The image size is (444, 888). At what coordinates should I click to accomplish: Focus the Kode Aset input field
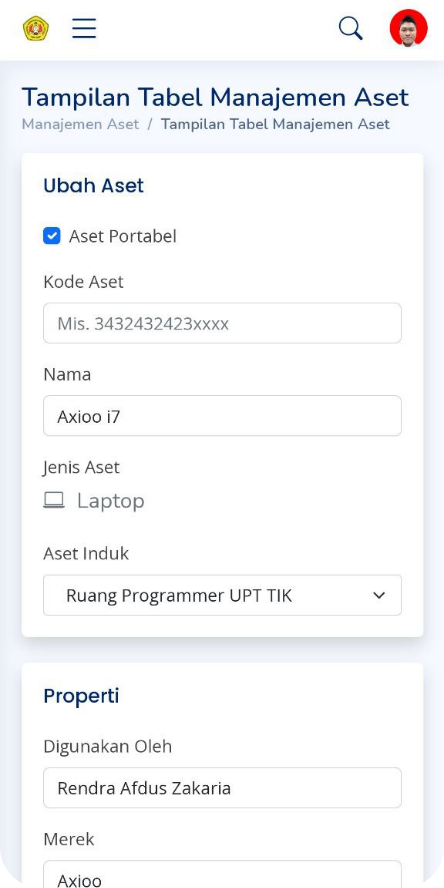pos(222,323)
